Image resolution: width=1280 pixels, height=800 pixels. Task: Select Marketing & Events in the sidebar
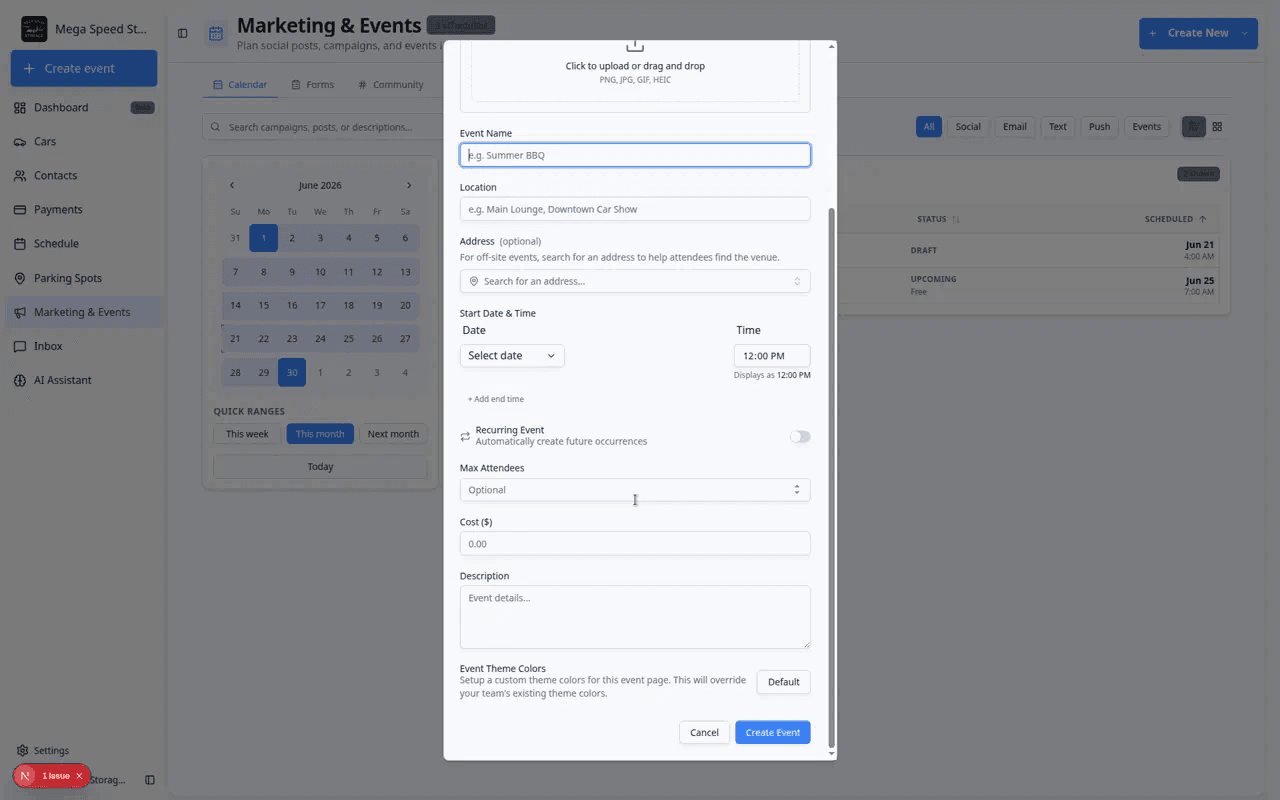click(x=82, y=312)
